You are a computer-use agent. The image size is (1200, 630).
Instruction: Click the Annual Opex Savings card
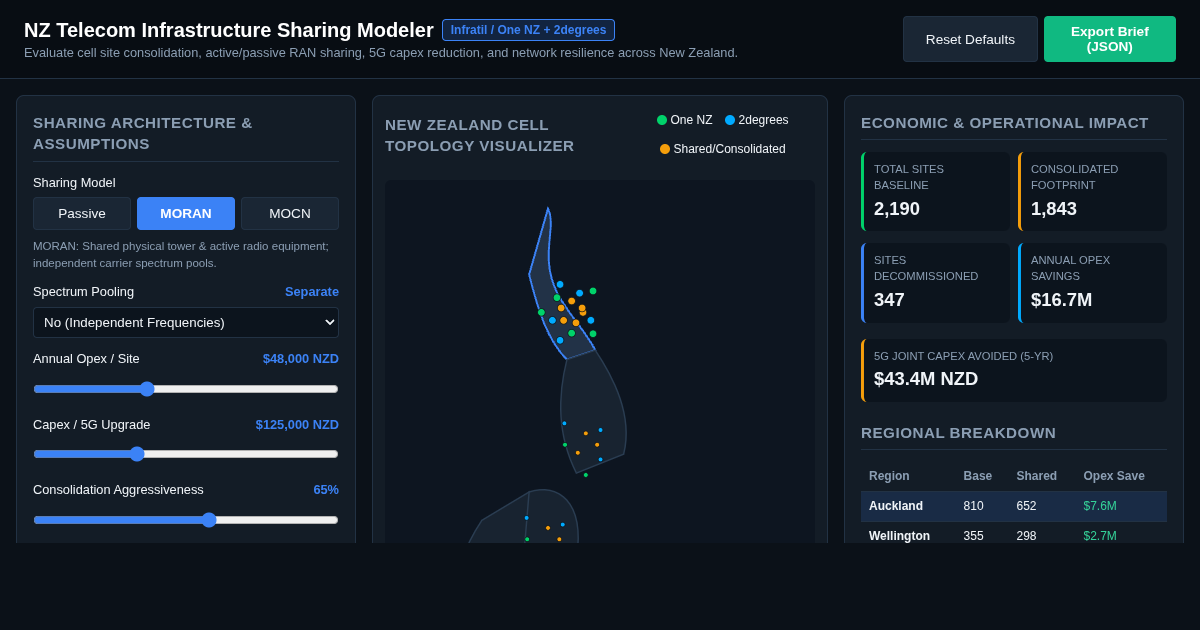click(x=1092, y=283)
